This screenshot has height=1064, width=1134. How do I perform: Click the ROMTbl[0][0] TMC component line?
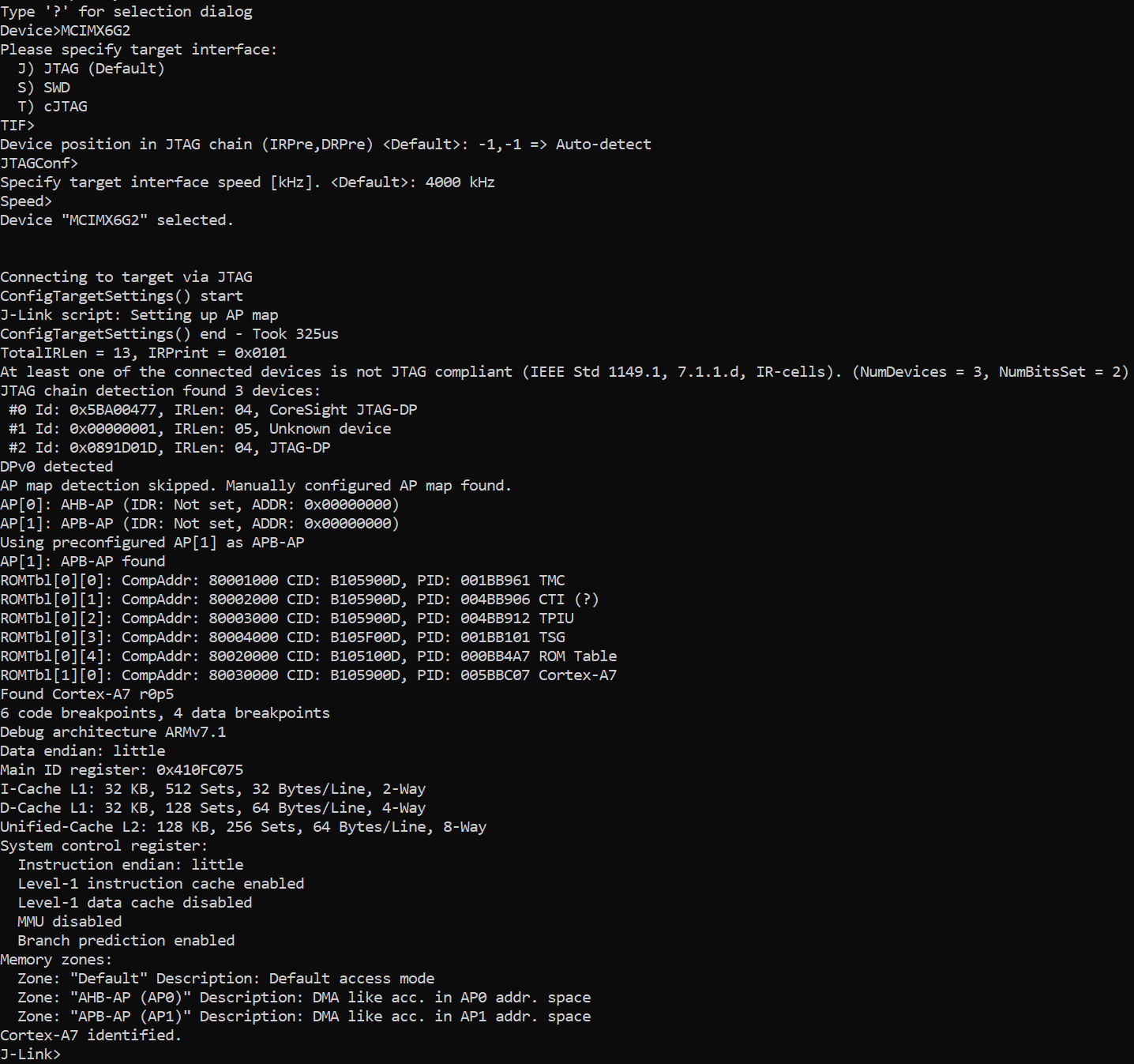[x=283, y=581]
